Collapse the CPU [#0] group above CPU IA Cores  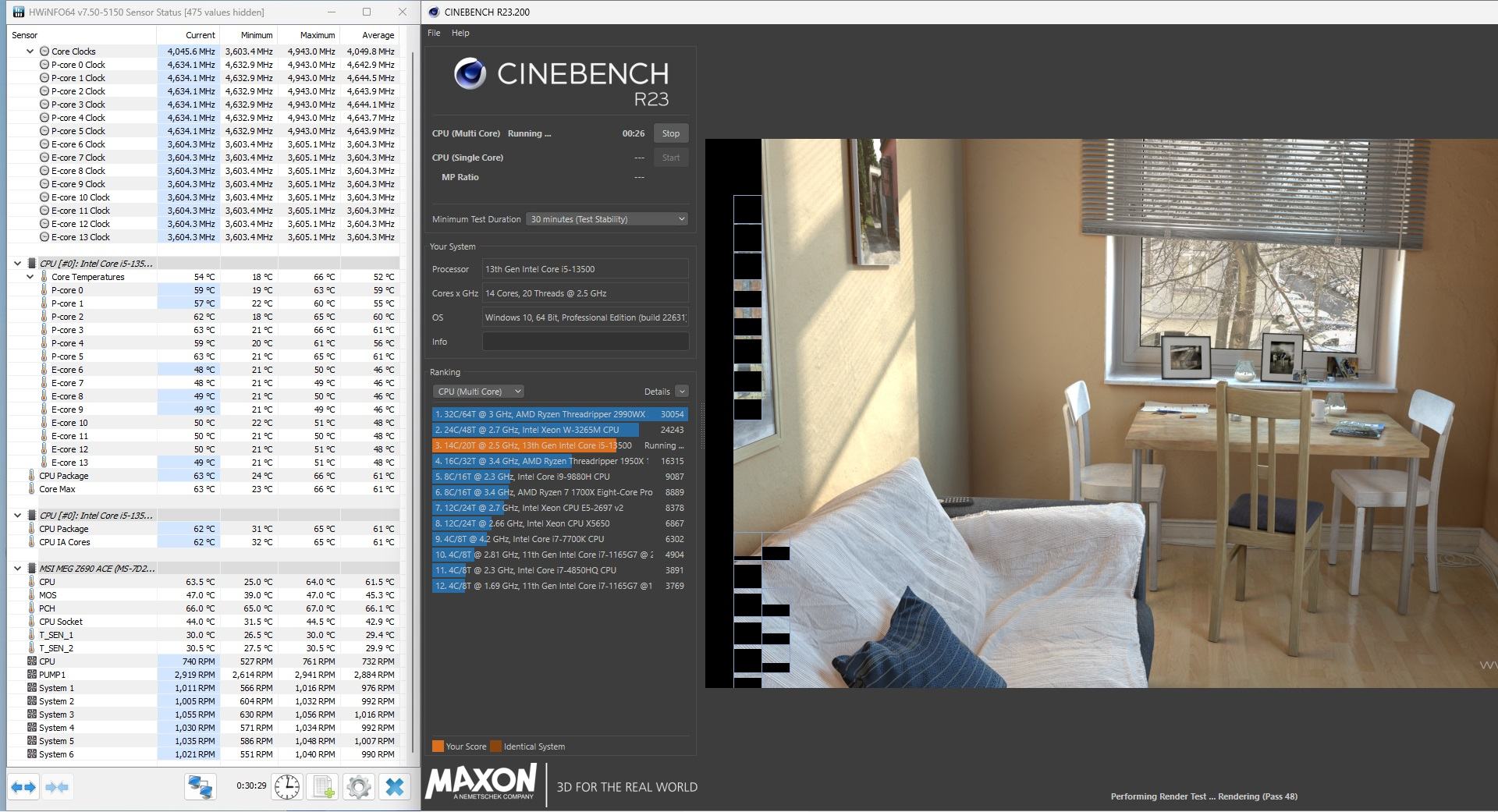tap(18, 516)
